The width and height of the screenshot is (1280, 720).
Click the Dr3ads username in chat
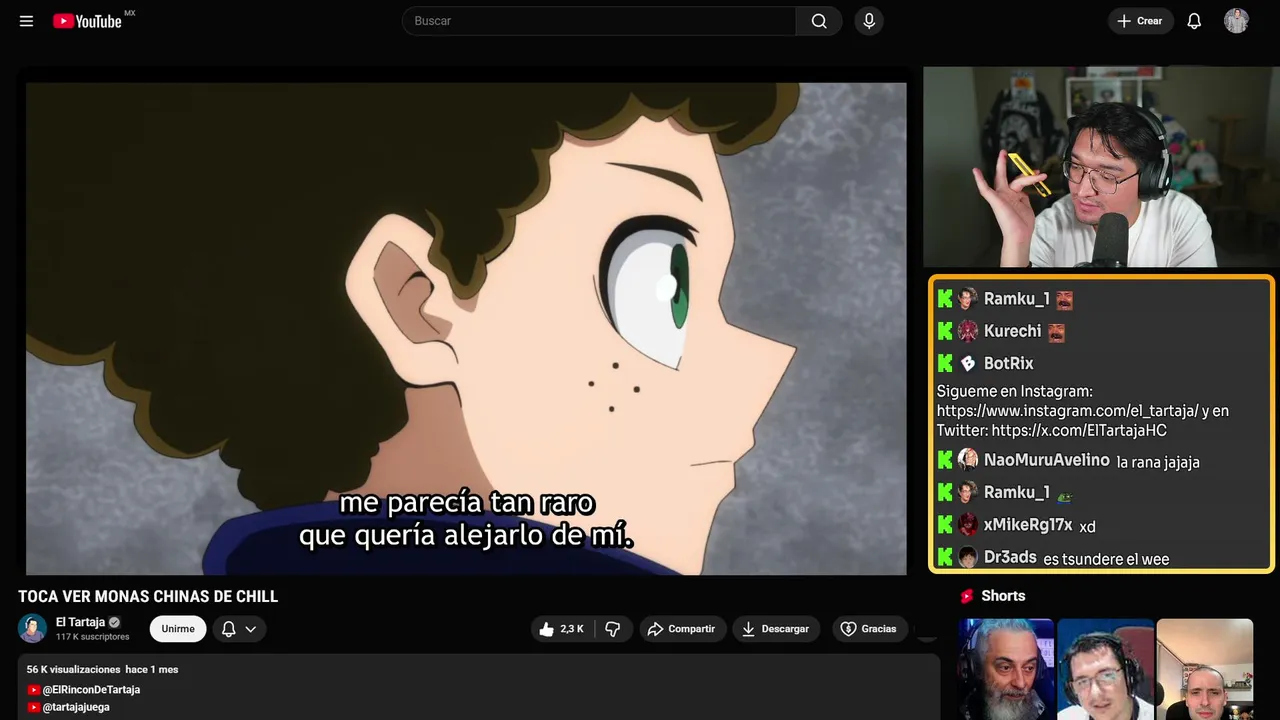click(x=1010, y=557)
